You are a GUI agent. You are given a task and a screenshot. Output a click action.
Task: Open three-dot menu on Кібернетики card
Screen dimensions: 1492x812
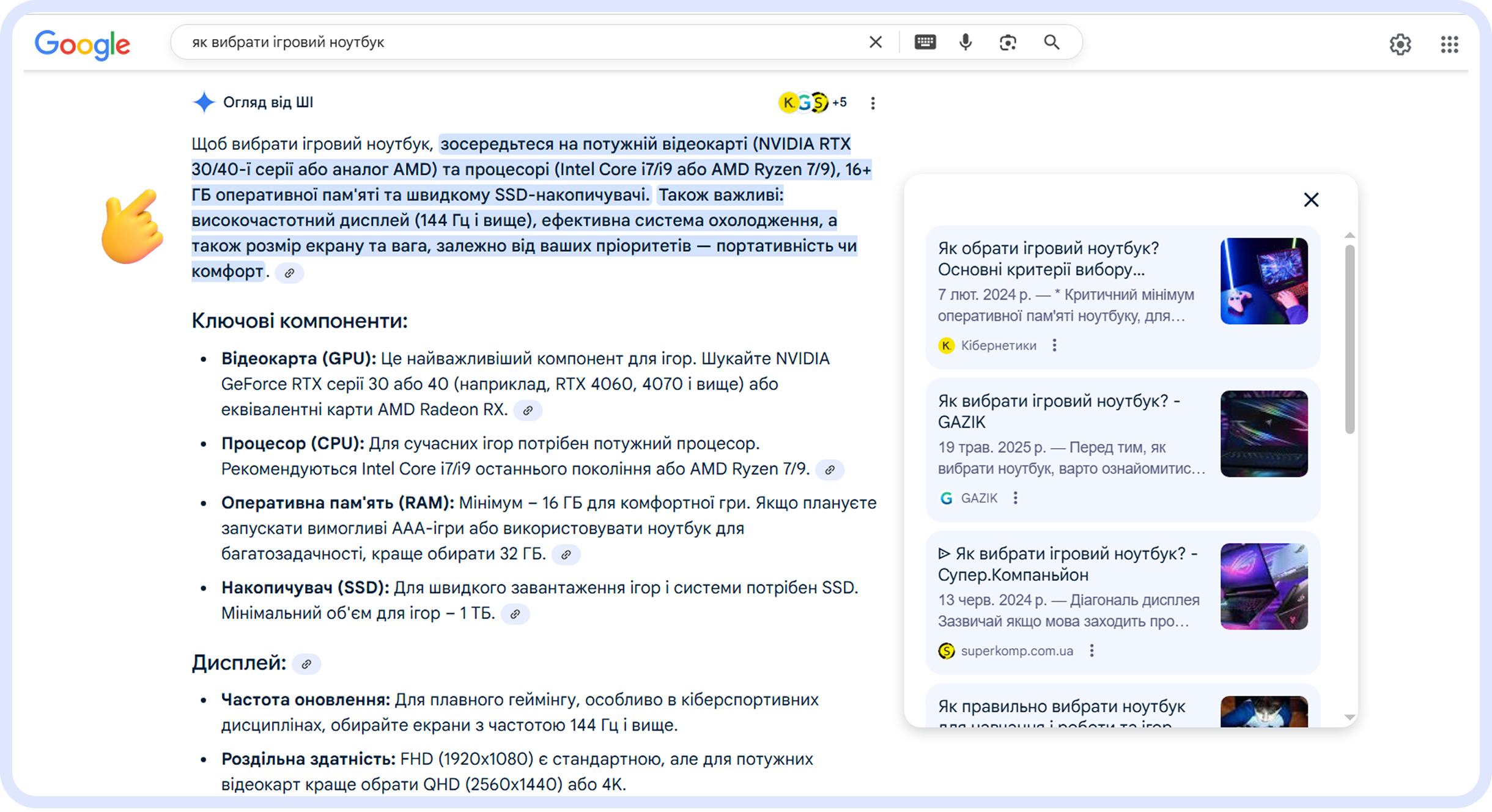click(1056, 345)
